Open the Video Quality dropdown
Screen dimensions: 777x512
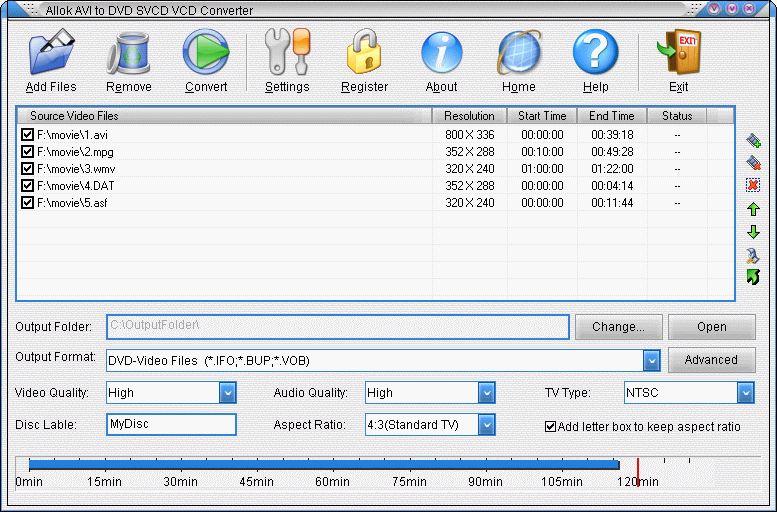(x=227, y=393)
